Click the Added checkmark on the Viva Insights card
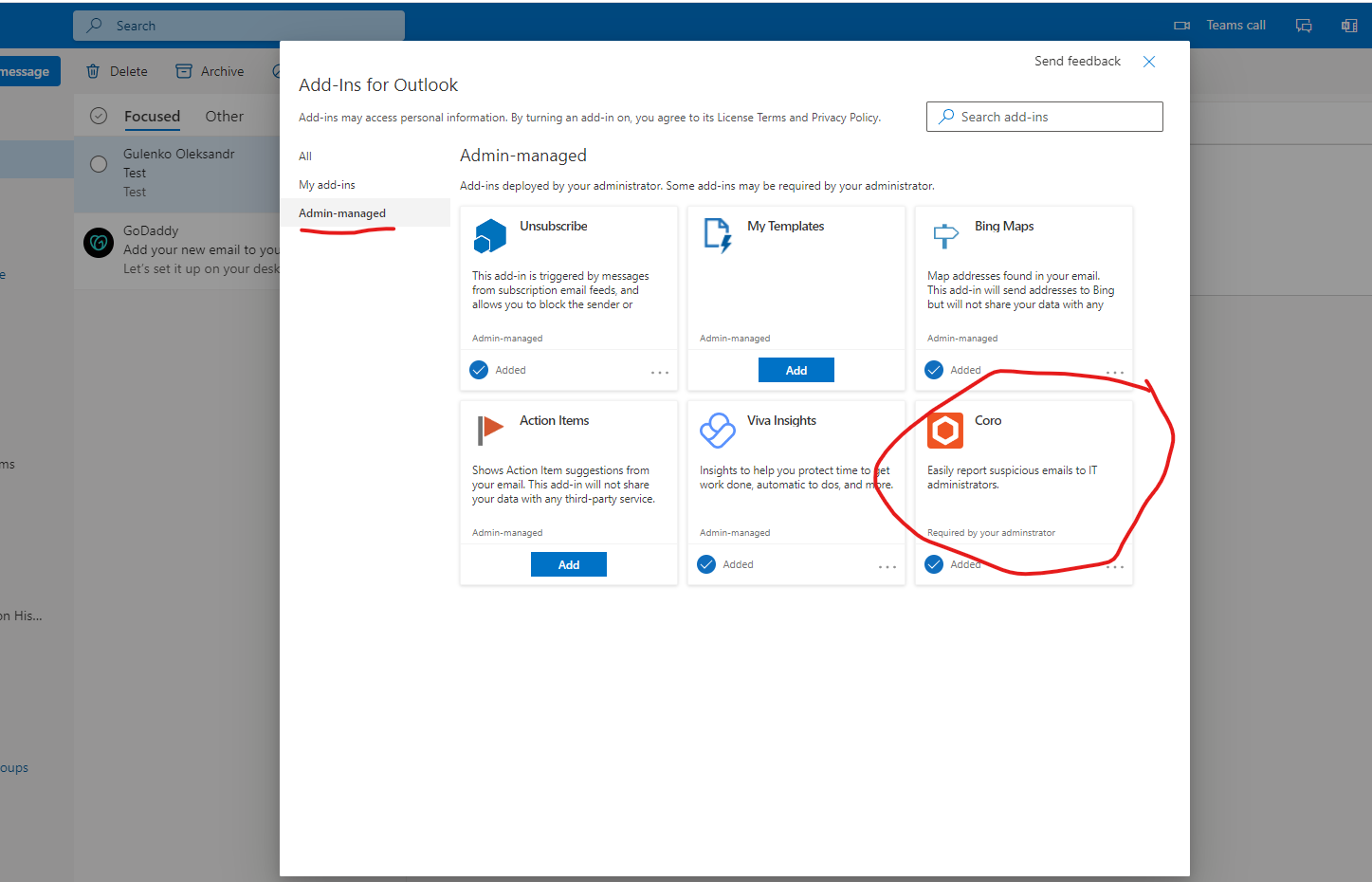 pyautogui.click(x=706, y=564)
